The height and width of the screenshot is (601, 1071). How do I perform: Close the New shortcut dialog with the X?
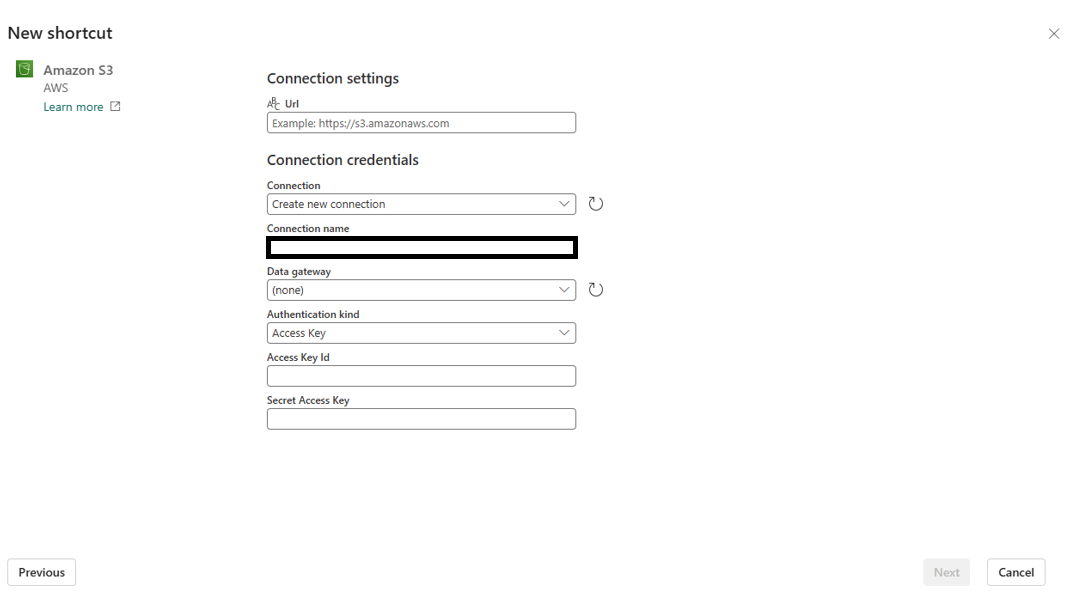coord(1054,33)
